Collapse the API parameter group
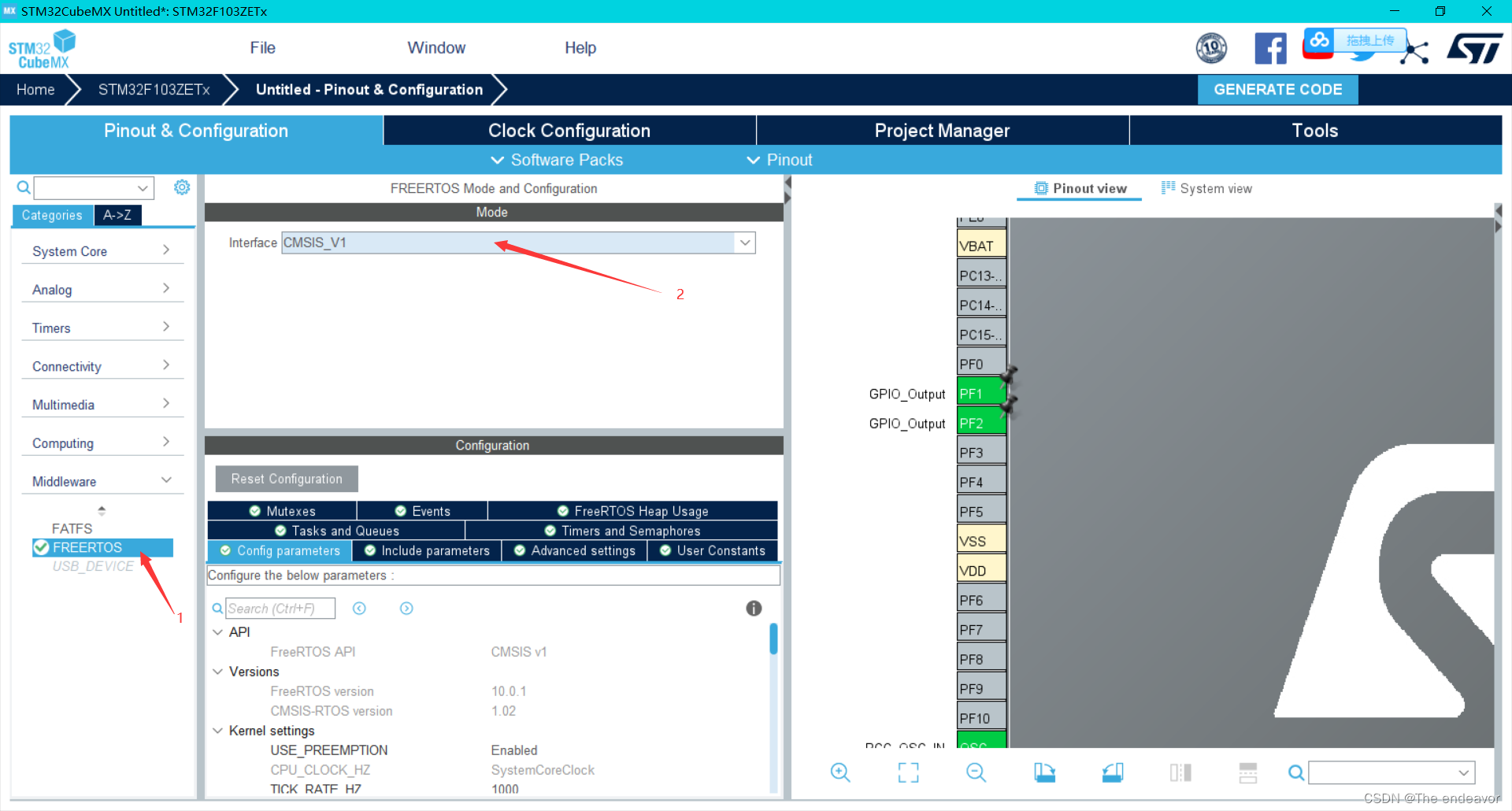1512x811 pixels. pos(218,632)
